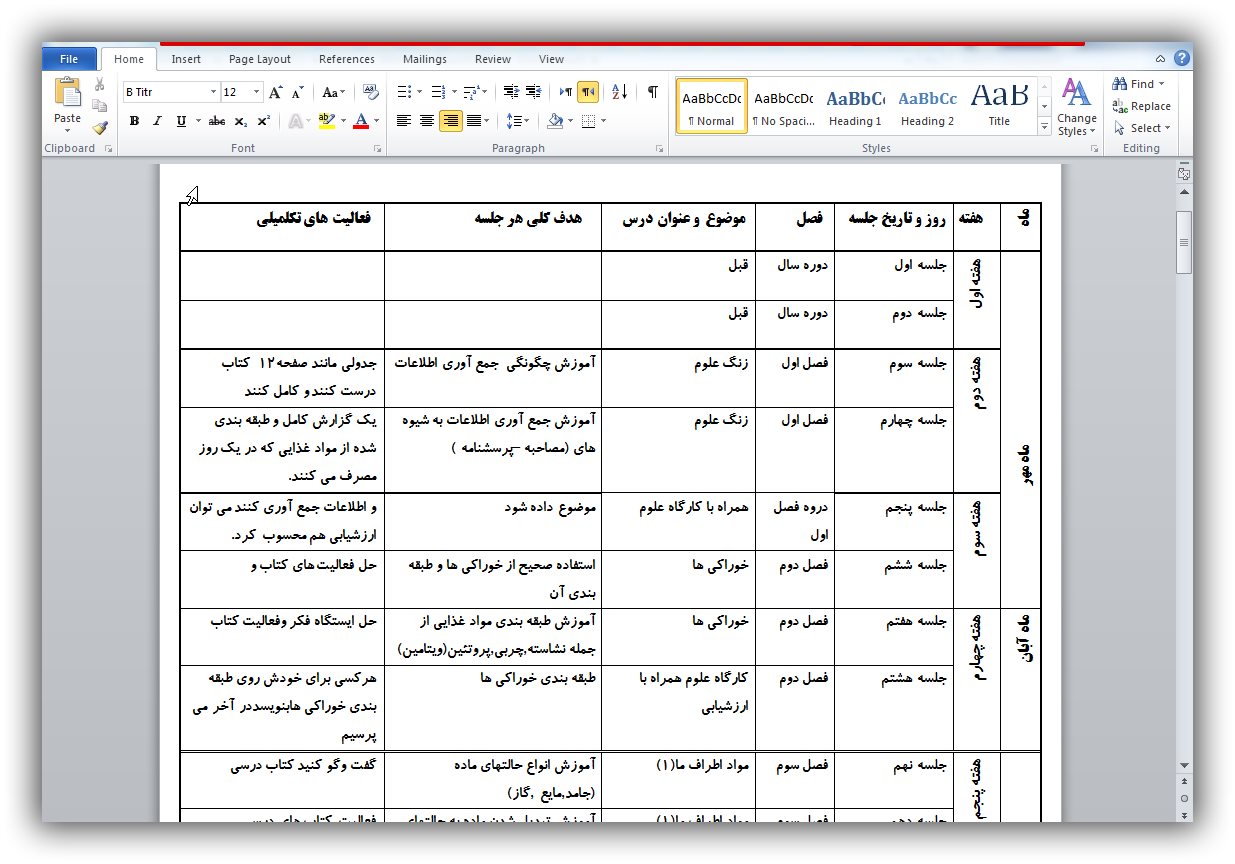Show paragraph marks with pilcrow icon
The image size is (1235, 864).
coord(652,92)
